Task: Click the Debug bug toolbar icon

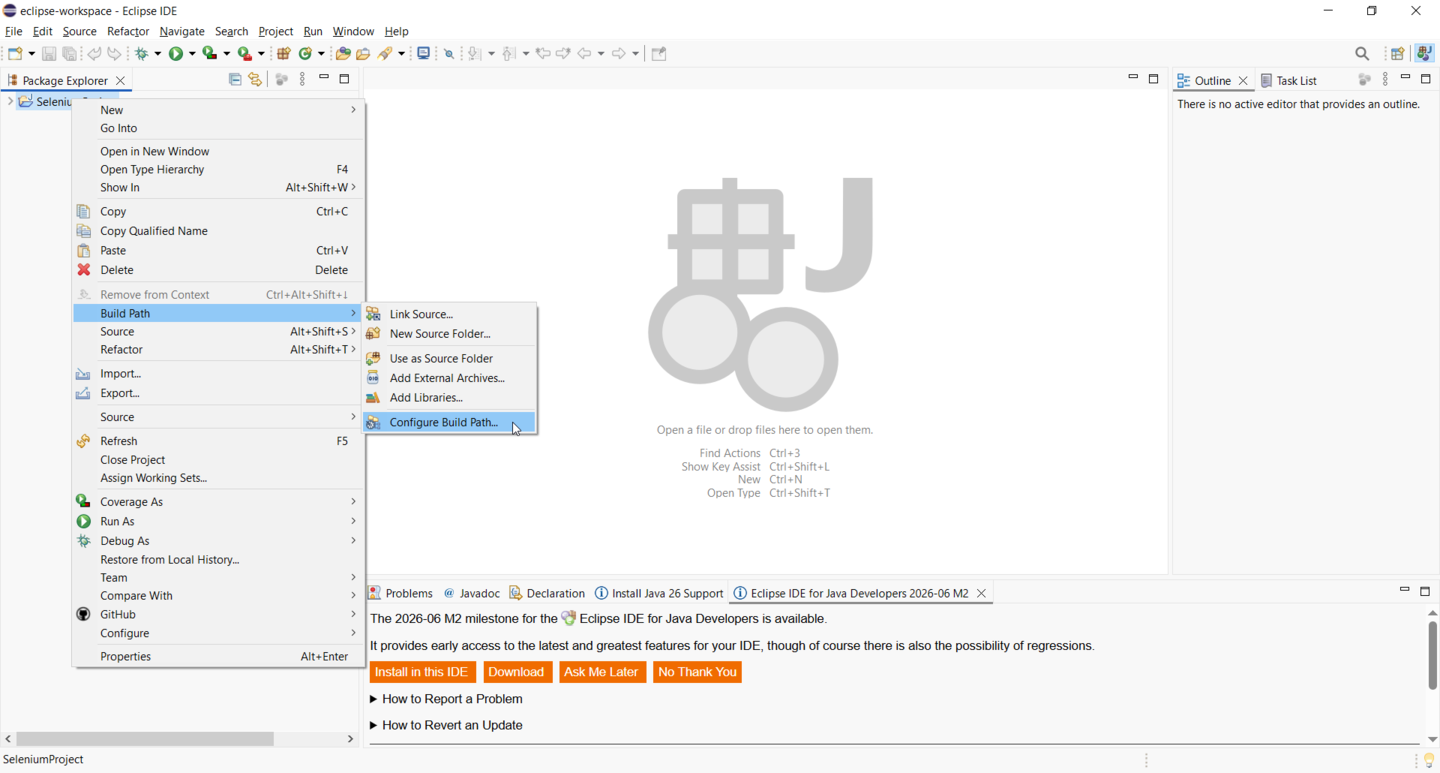Action: (142, 54)
